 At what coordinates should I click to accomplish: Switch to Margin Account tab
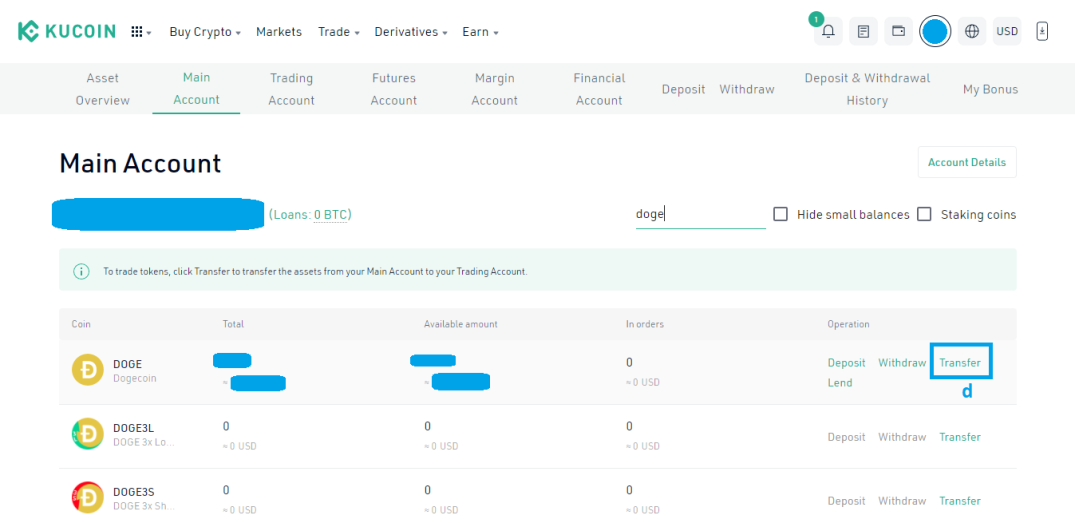[x=494, y=89]
